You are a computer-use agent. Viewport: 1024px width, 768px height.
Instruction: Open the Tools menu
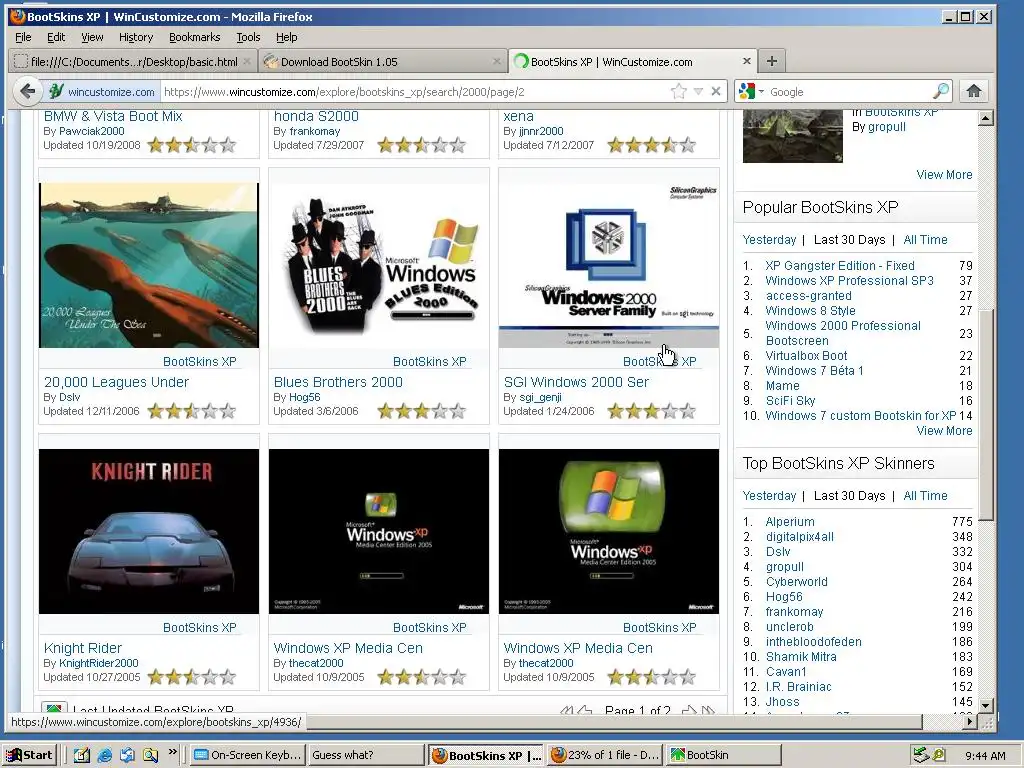click(248, 37)
